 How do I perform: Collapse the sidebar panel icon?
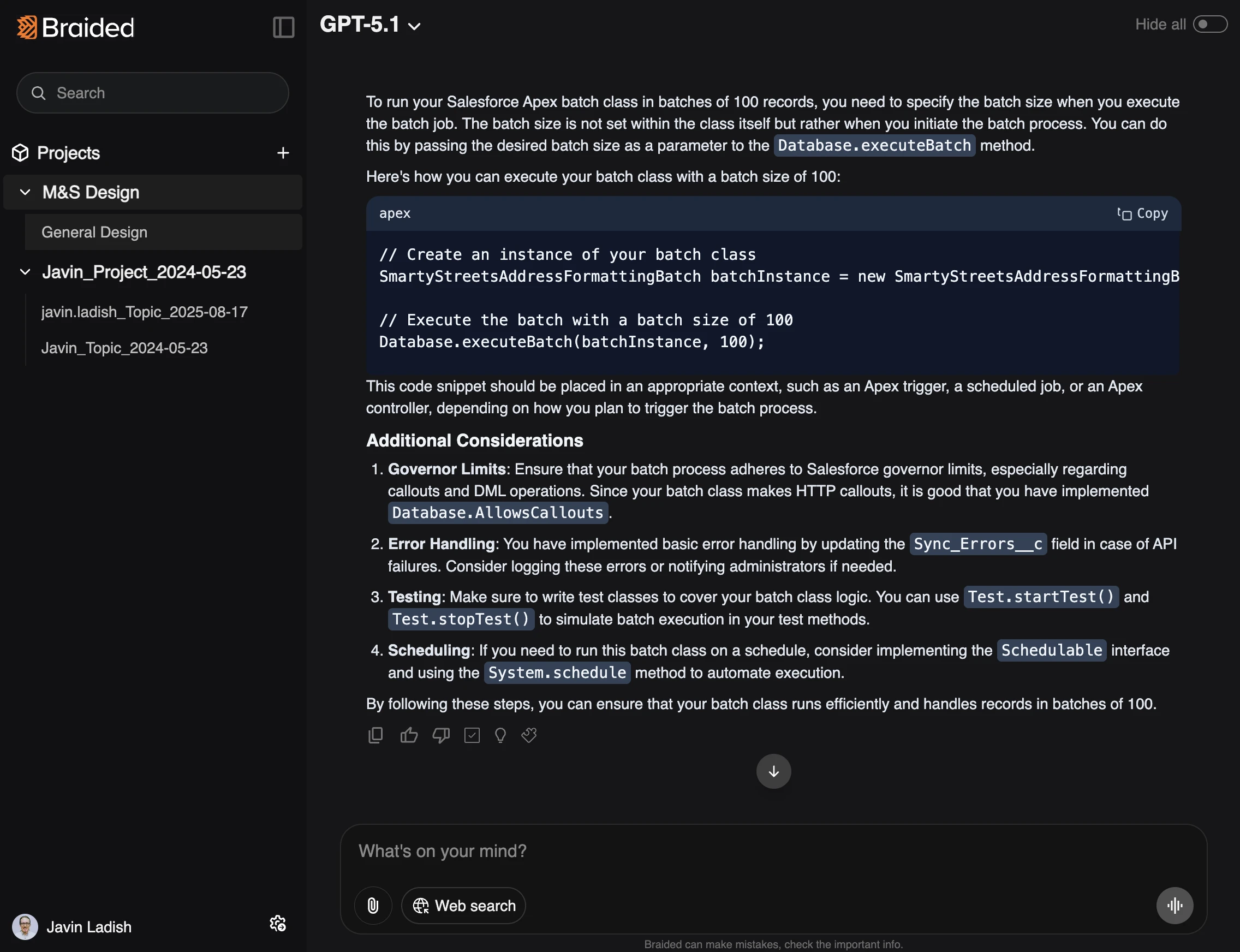tap(283, 27)
